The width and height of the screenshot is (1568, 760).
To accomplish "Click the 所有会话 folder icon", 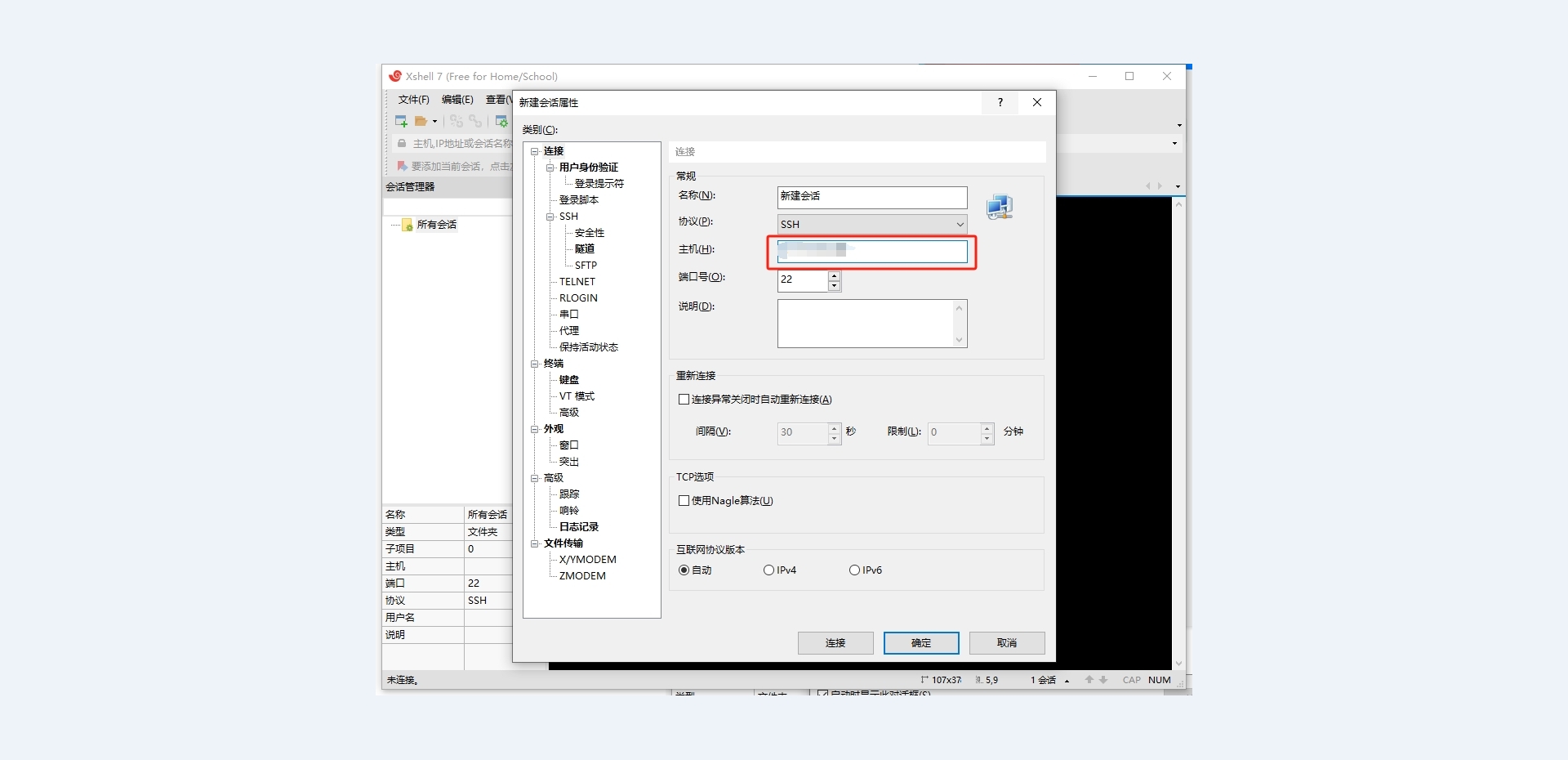I will [407, 225].
